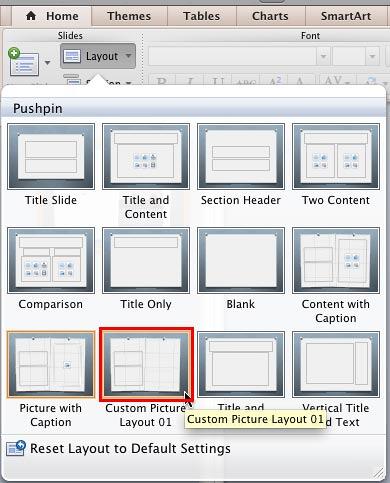The image size is (390, 483).
Task: Click the Layout button's slide icon
Action: [x=72, y=56]
